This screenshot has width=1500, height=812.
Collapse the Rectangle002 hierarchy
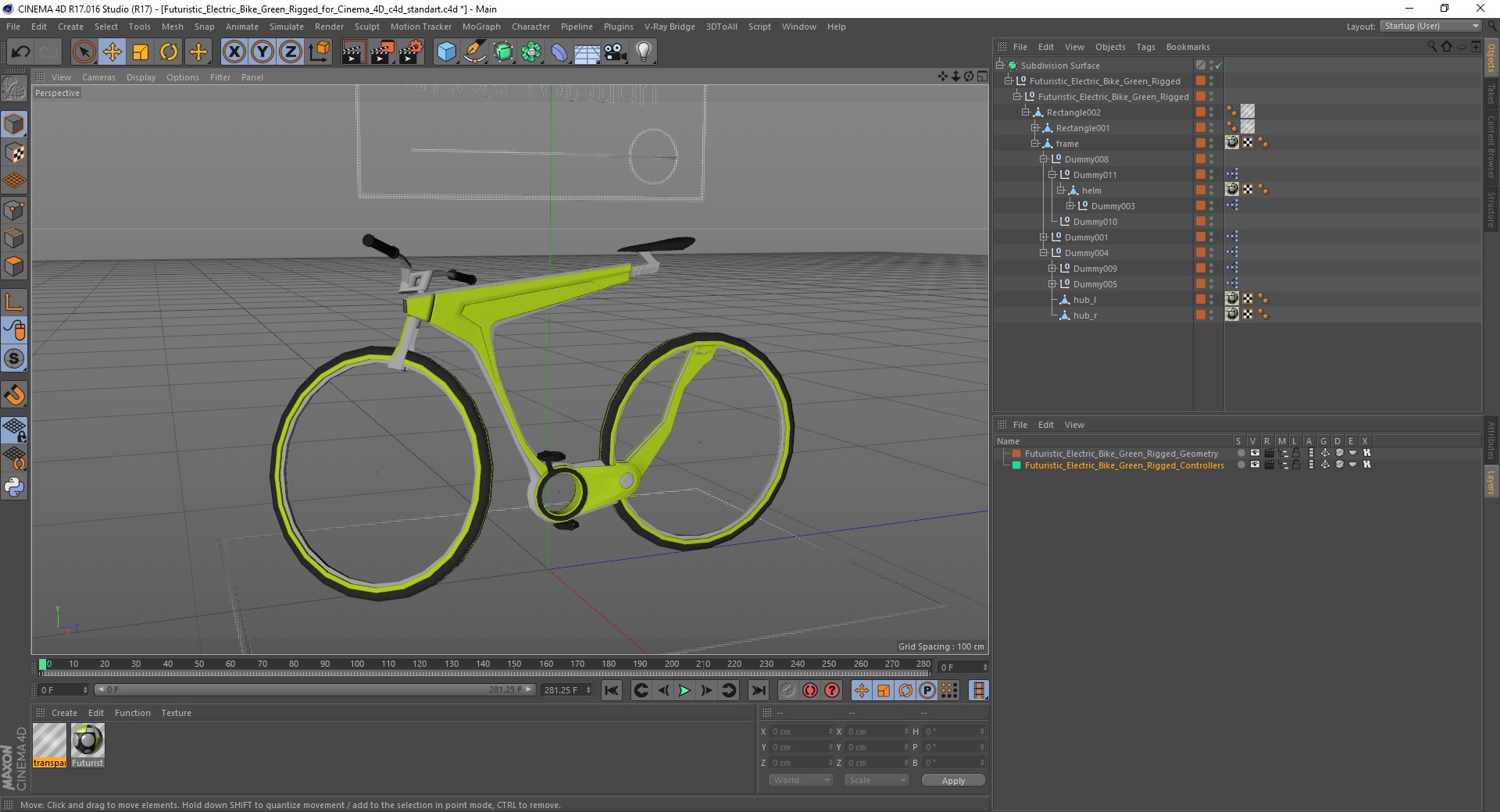point(1026,112)
